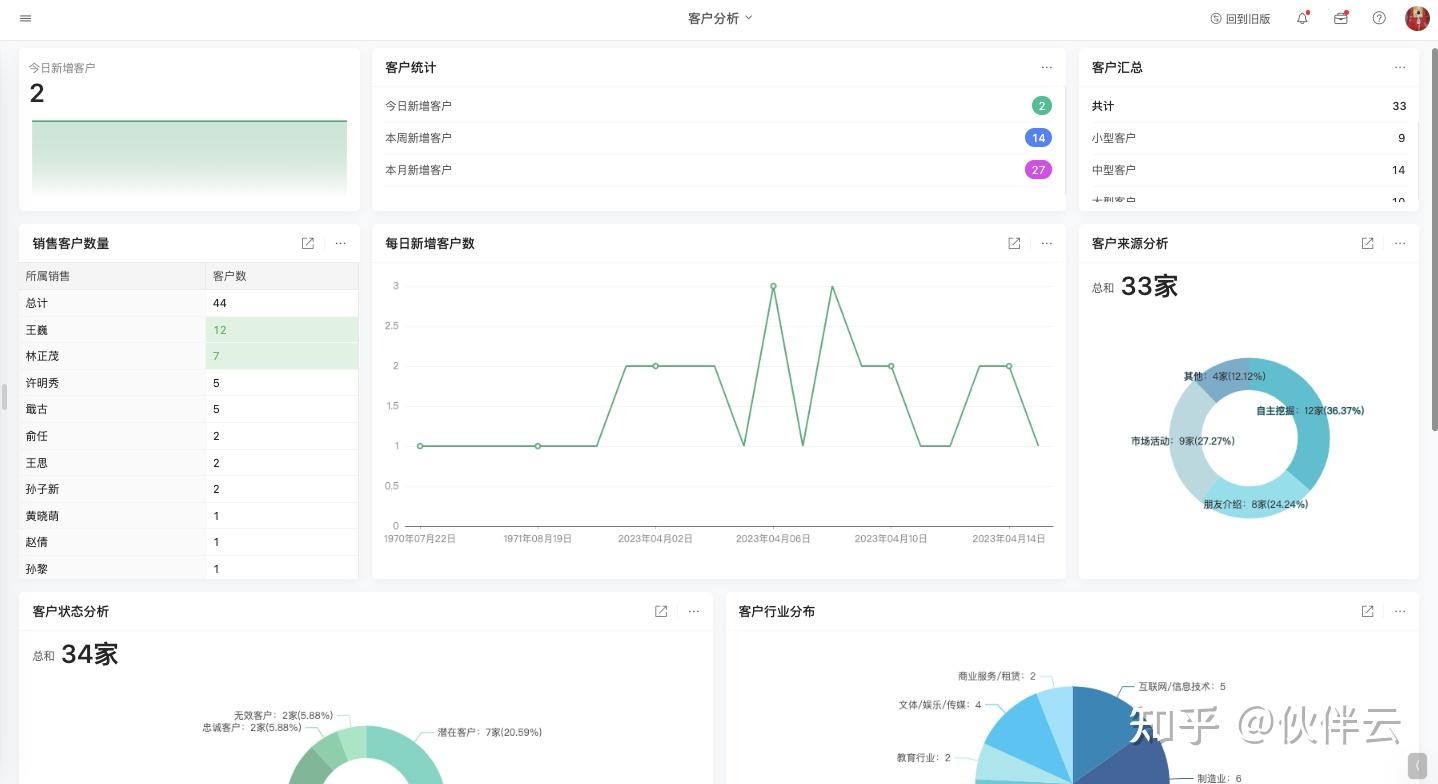Viewport: 1438px width, 784px height.
Task: Click the 本周新增客户 count badge 14
Action: click(x=1038, y=138)
